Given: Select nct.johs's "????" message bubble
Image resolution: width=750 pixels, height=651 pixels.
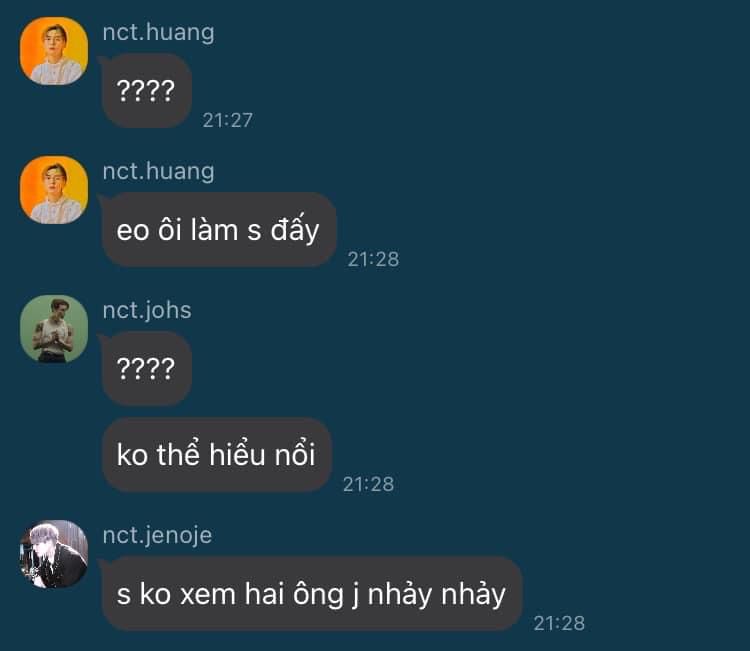Looking at the screenshot, I should pos(147,369).
